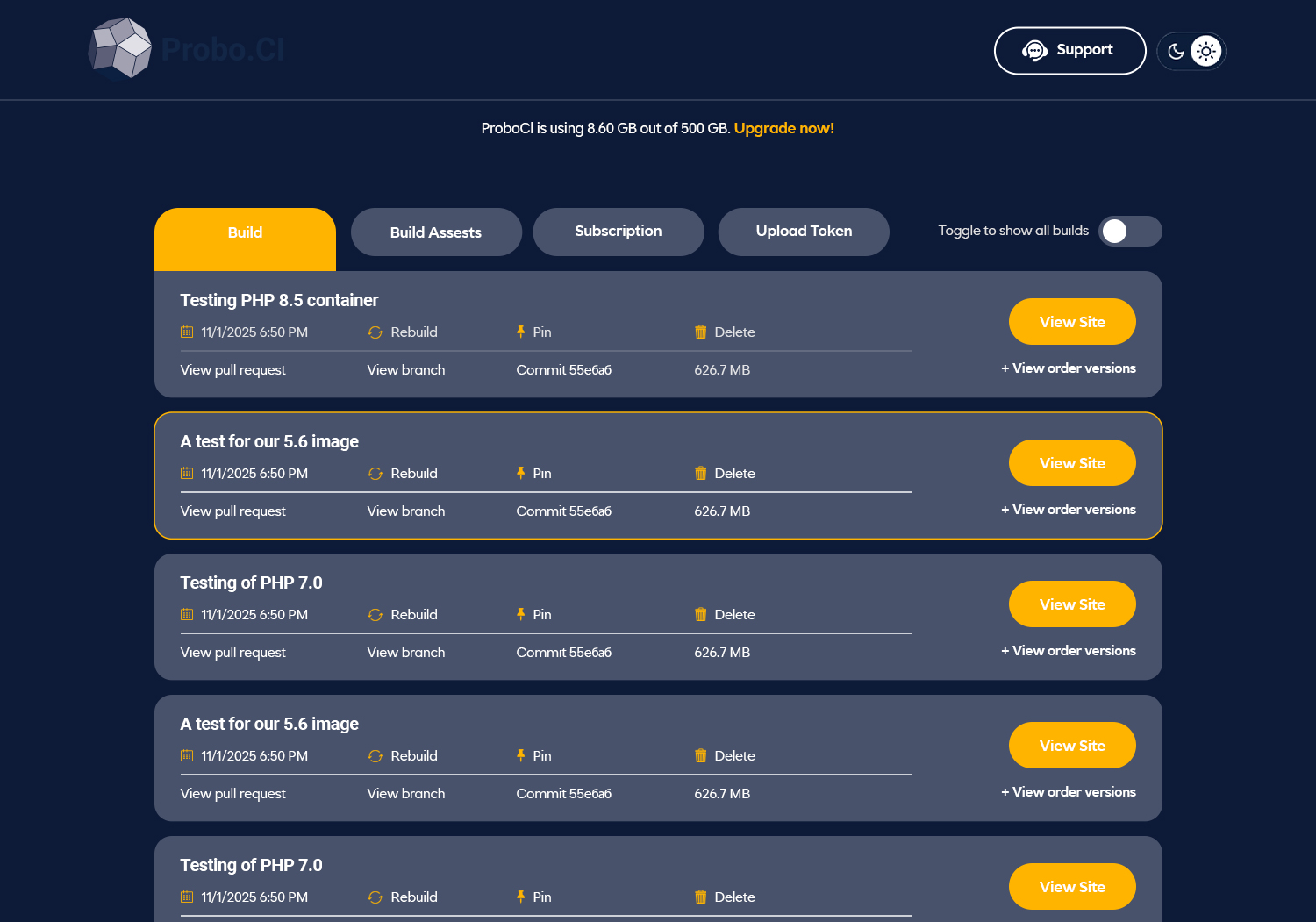1316x922 pixels.
Task: Click Pin icon on PHP 8.5 container build
Action: click(x=521, y=332)
